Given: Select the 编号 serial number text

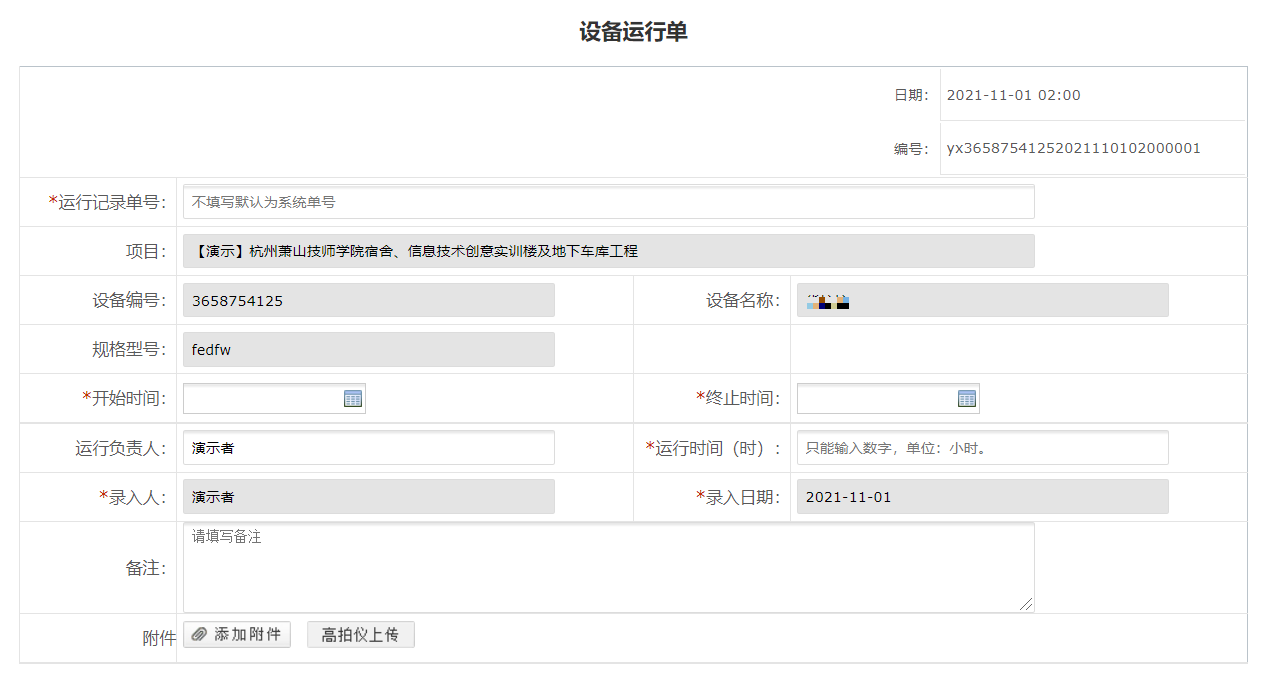Looking at the screenshot, I should 1073,148.
